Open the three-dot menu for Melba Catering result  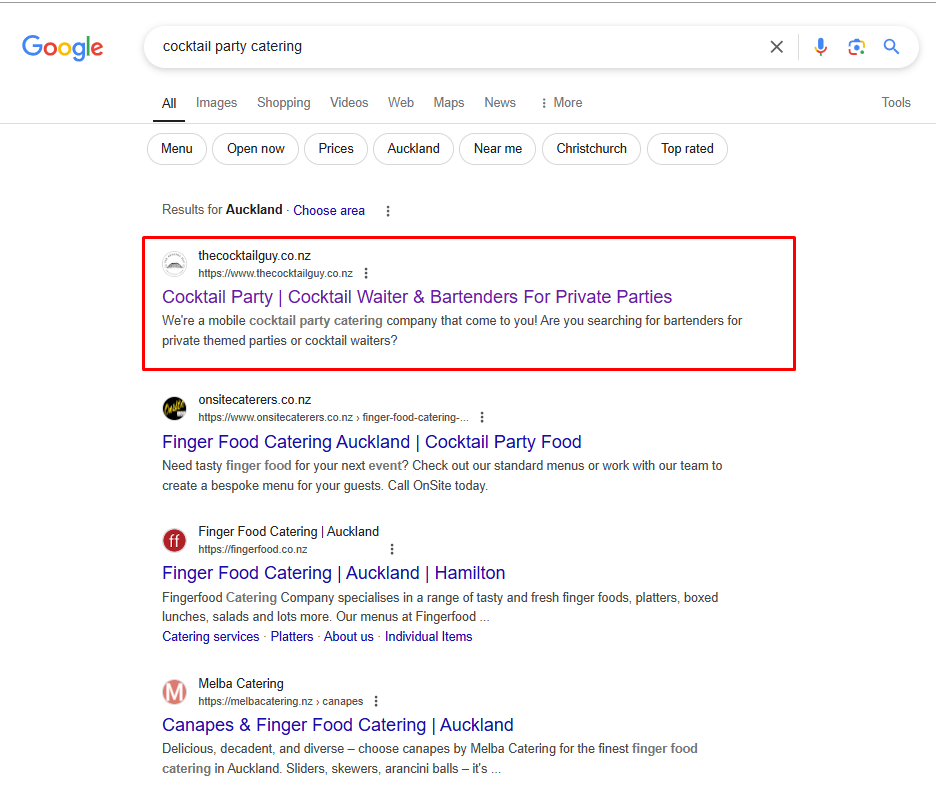tap(376, 701)
